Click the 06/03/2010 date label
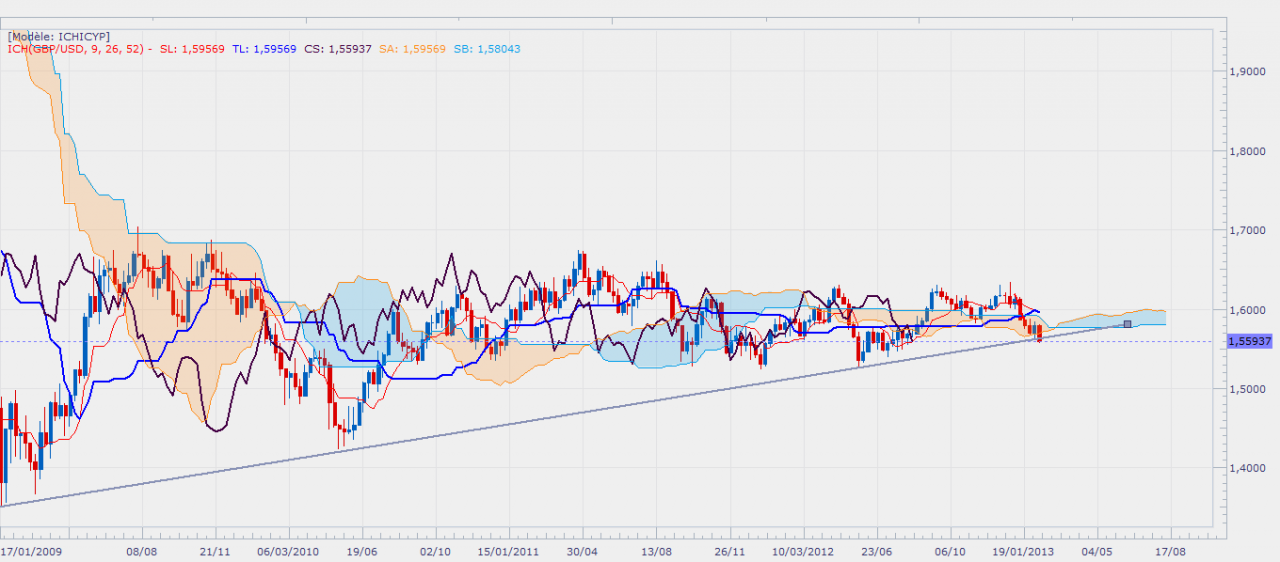Viewport: 1280px width, 562px height. pyautogui.click(x=287, y=551)
